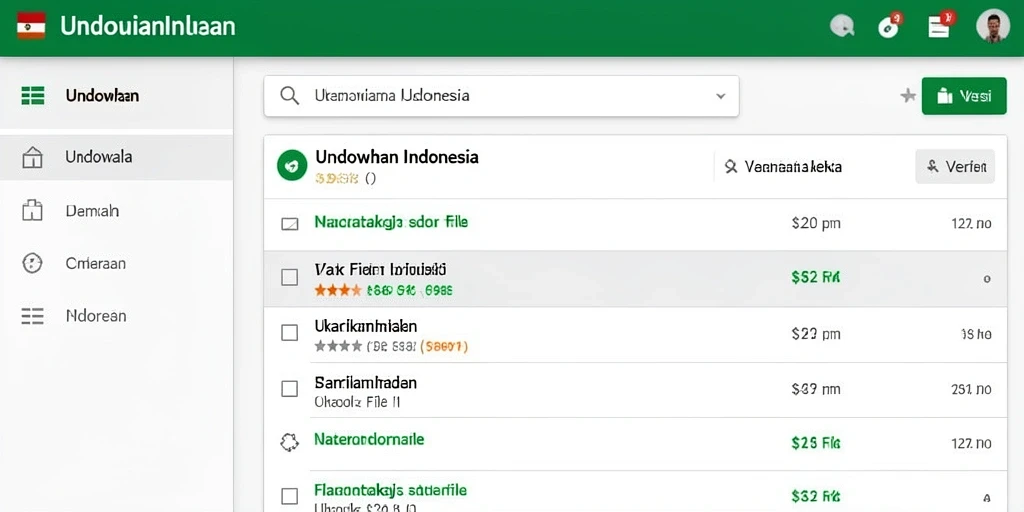
Task: Open the list icon with red badge
Action: (940, 25)
